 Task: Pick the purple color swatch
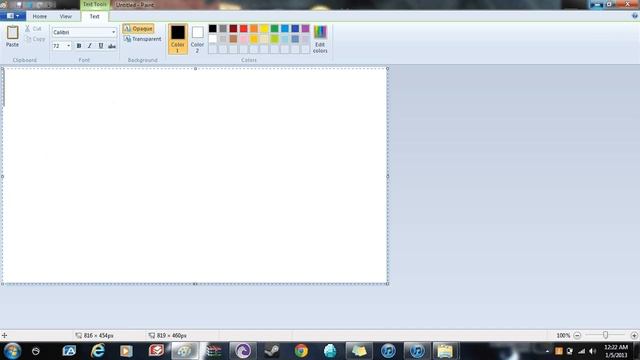point(305,29)
